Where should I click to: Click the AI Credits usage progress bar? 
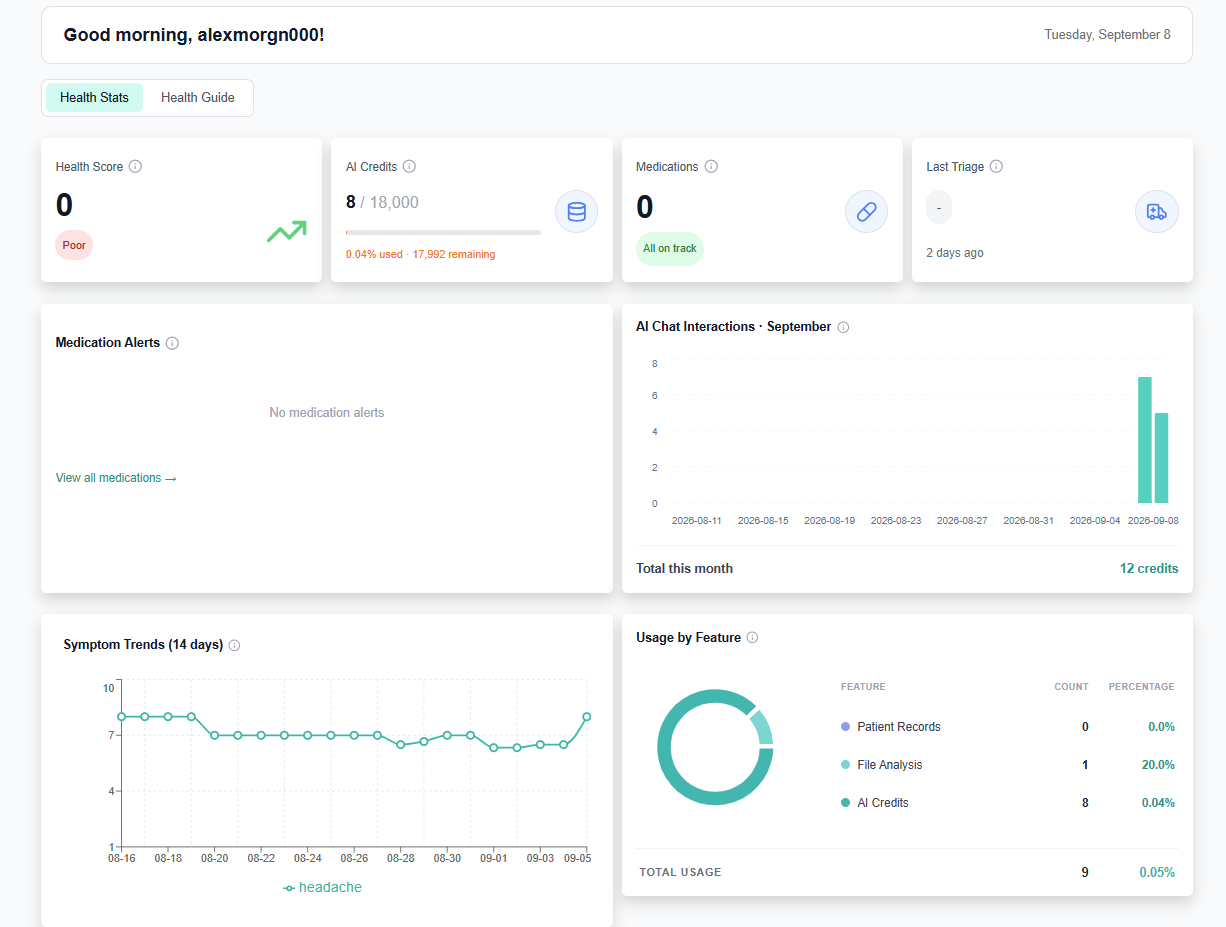[x=443, y=233]
